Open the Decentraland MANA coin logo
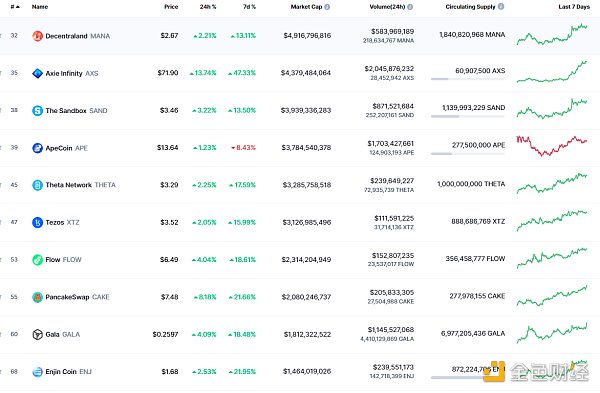 [x=37, y=36]
